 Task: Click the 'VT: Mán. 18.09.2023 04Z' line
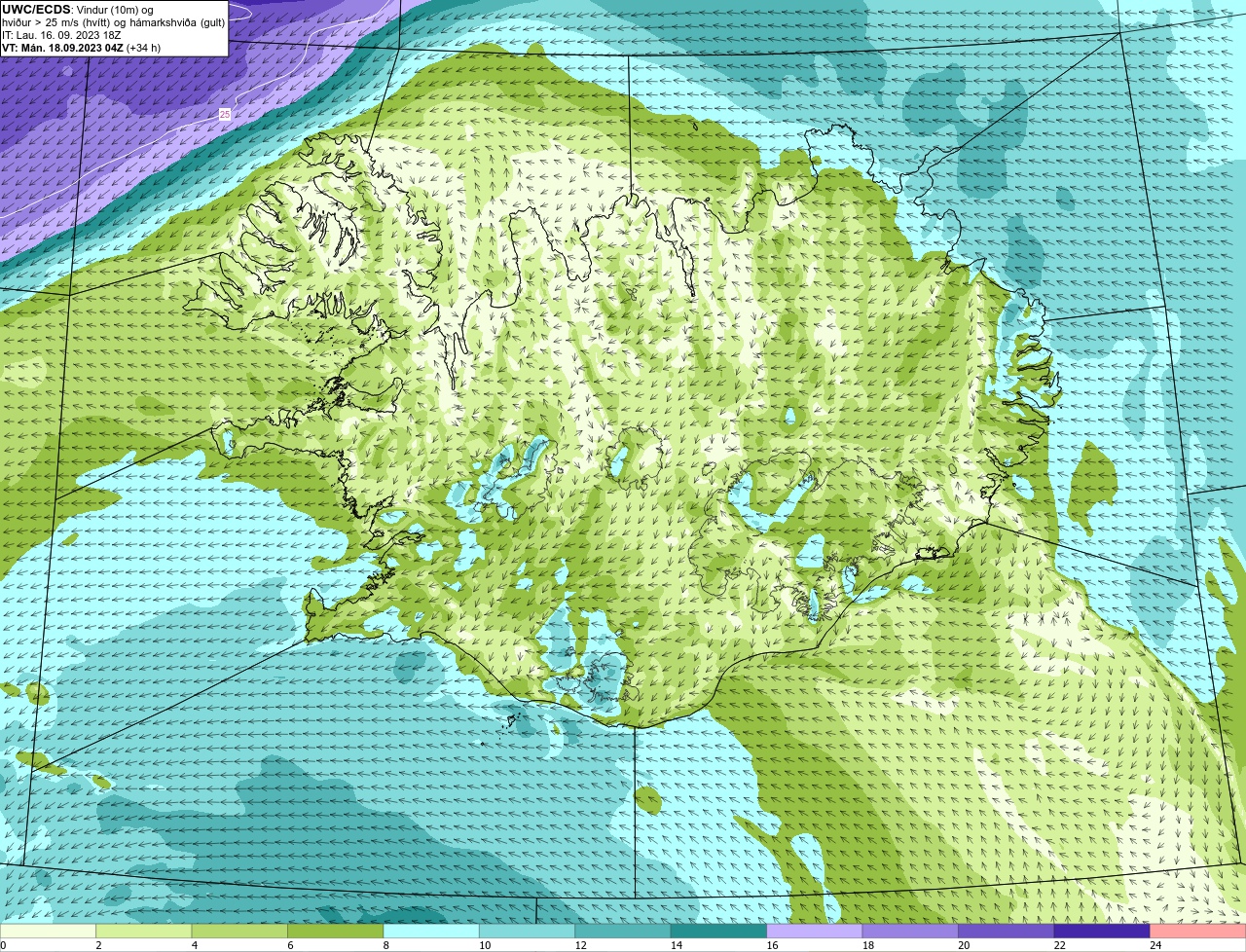[x=62, y=47]
